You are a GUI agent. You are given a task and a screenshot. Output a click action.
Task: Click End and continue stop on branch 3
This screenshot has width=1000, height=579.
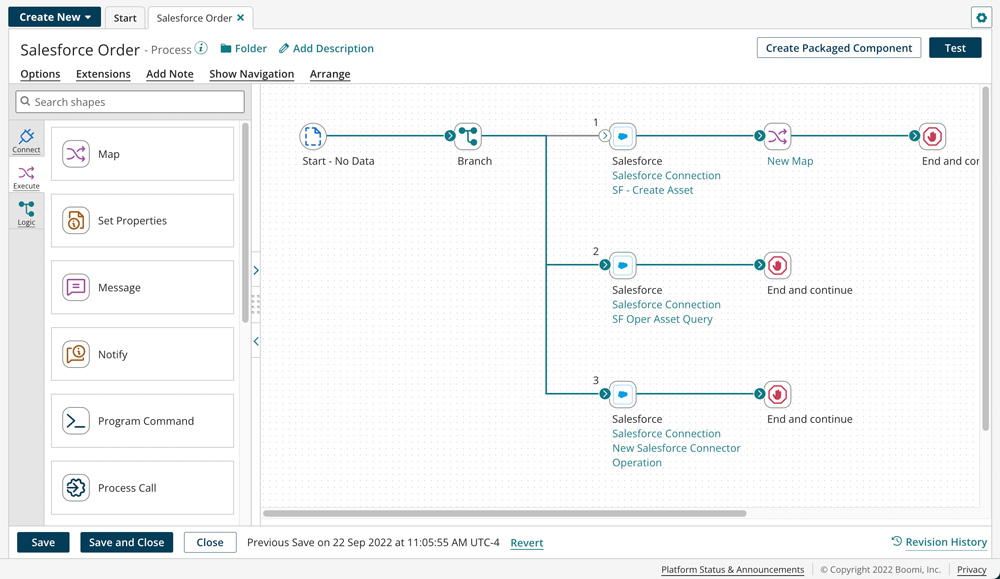click(x=777, y=394)
